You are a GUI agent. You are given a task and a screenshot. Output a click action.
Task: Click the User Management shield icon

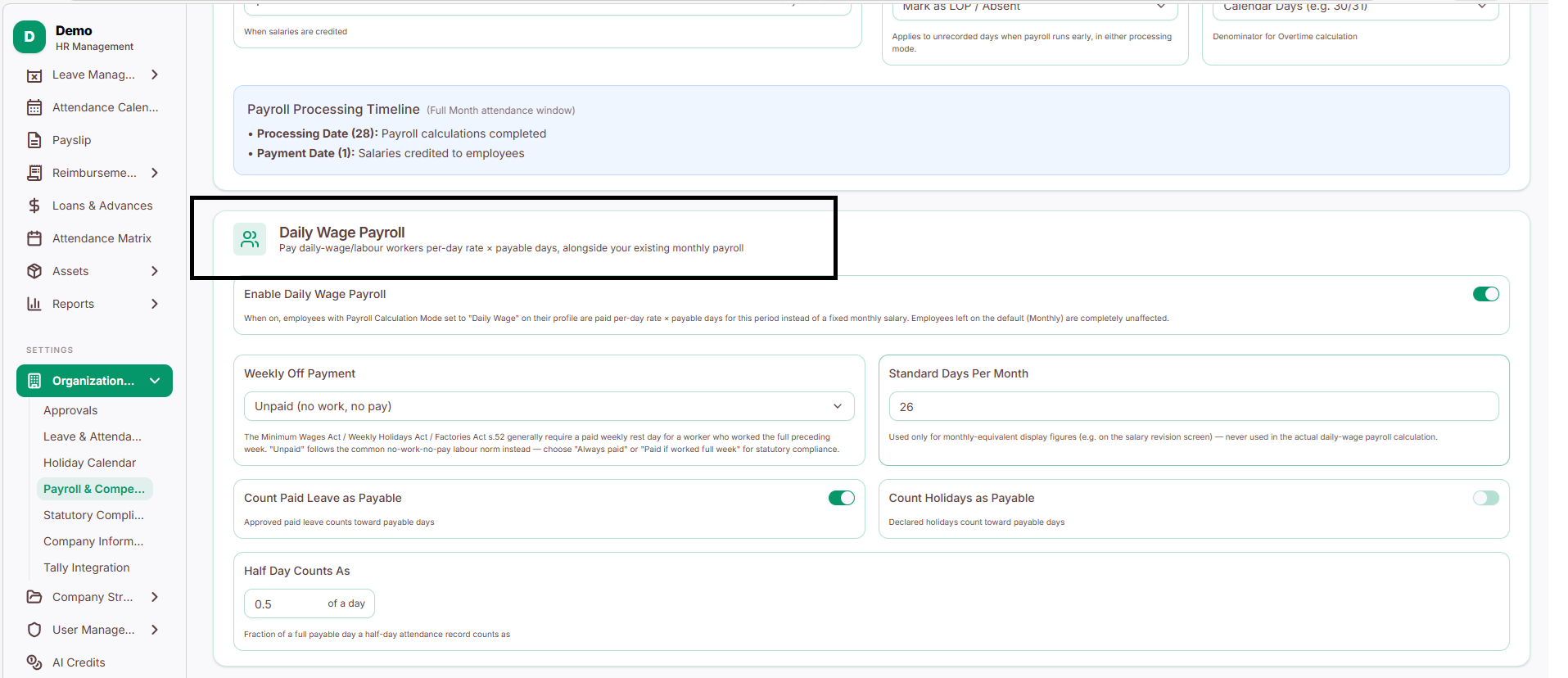(34, 630)
